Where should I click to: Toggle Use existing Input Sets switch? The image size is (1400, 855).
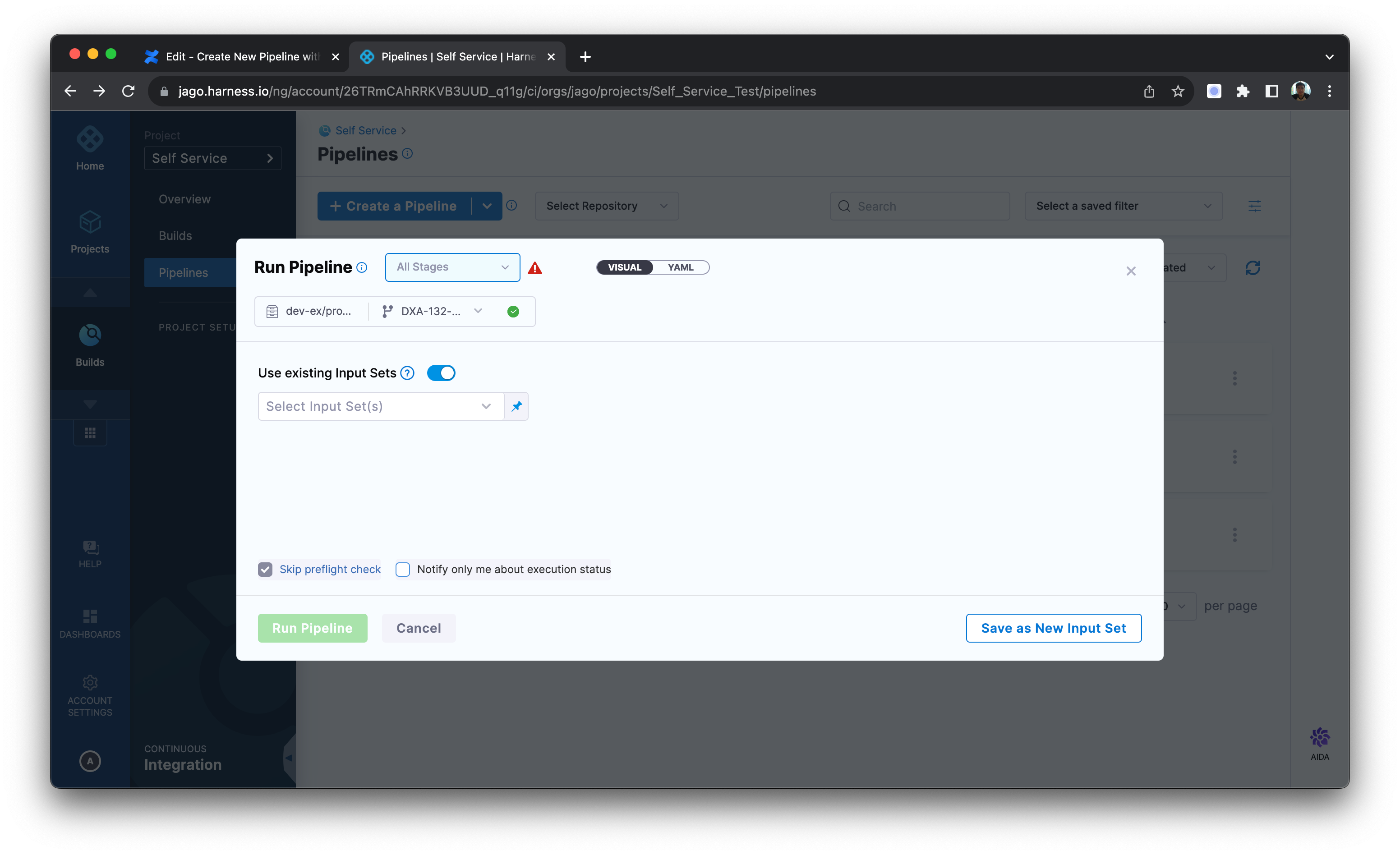(x=441, y=373)
